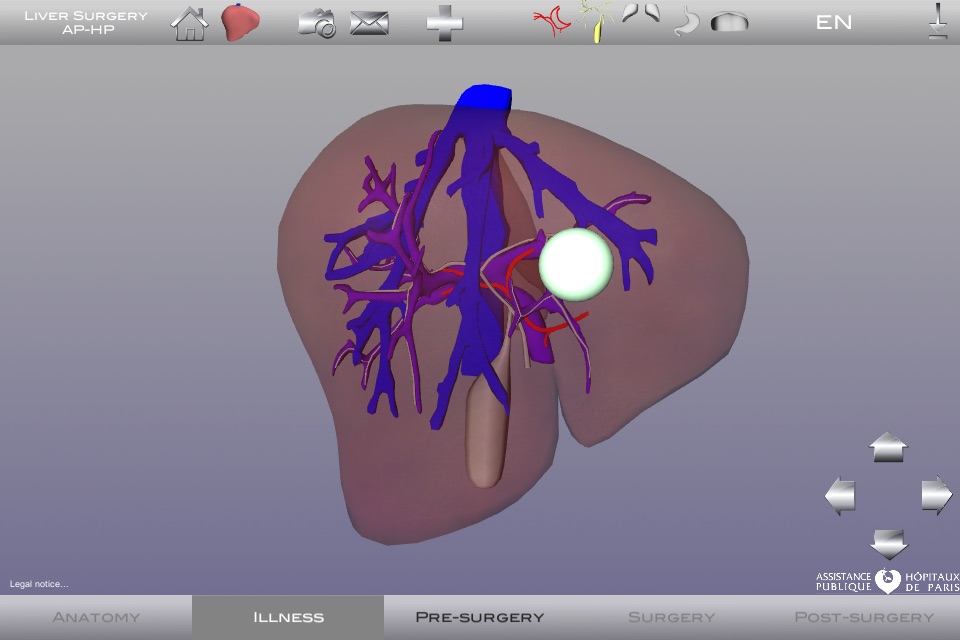Select the Illness tab

click(x=288, y=617)
